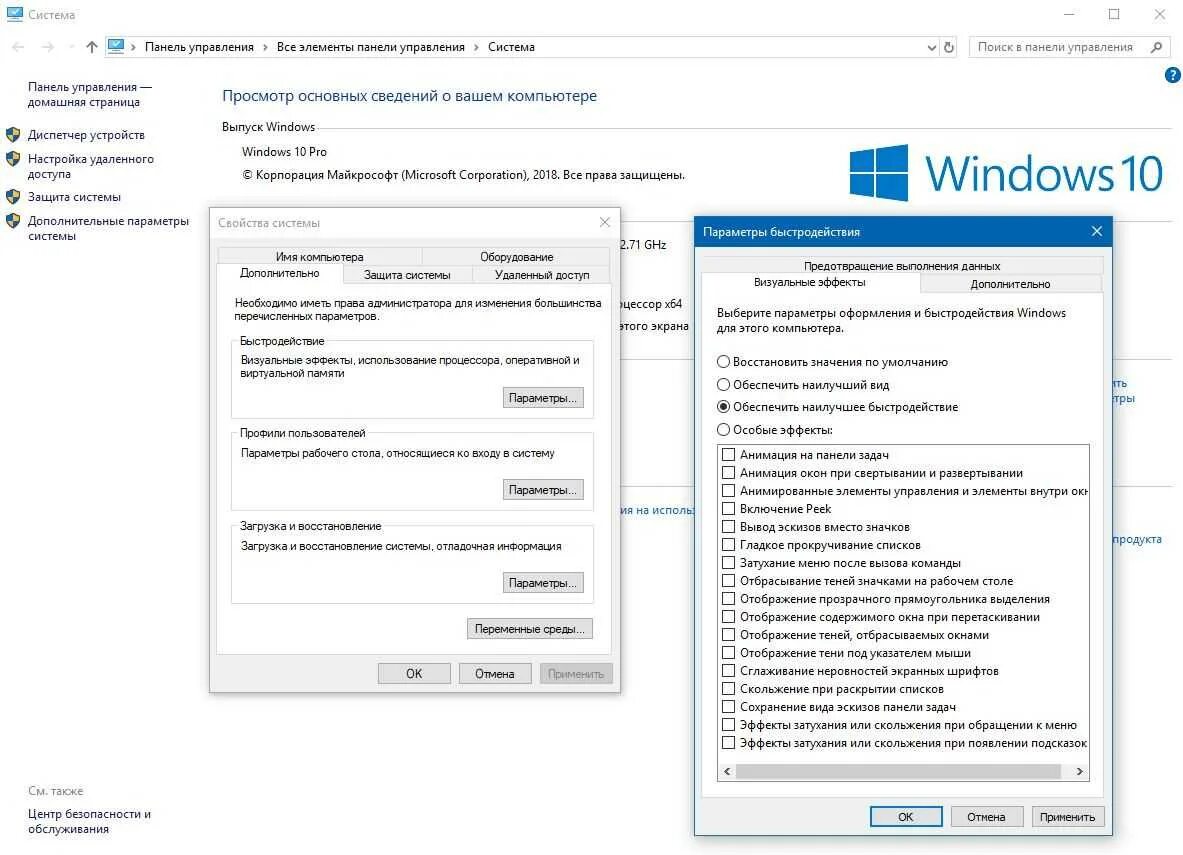Click Параметры under Профили пользователей
This screenshot has width=1183, height=855.
tap(543, 490)
